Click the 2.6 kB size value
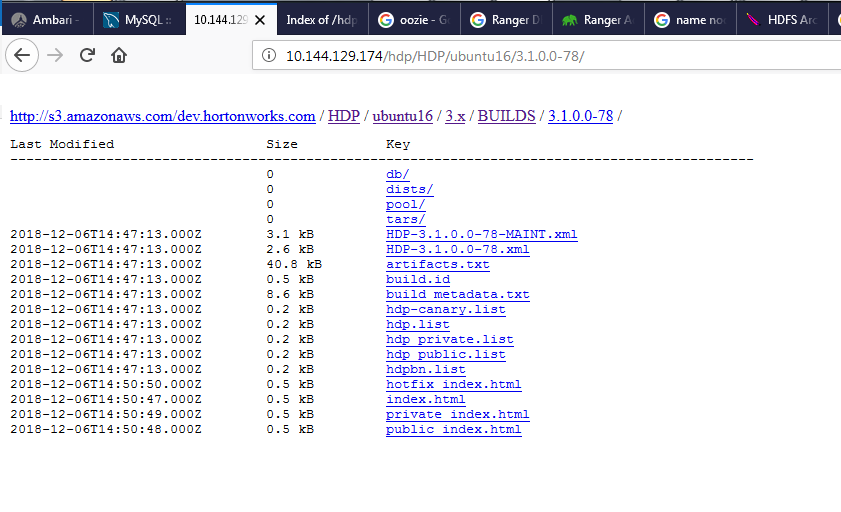The width and height of the screenshot is (841, 512). point(290,249)
